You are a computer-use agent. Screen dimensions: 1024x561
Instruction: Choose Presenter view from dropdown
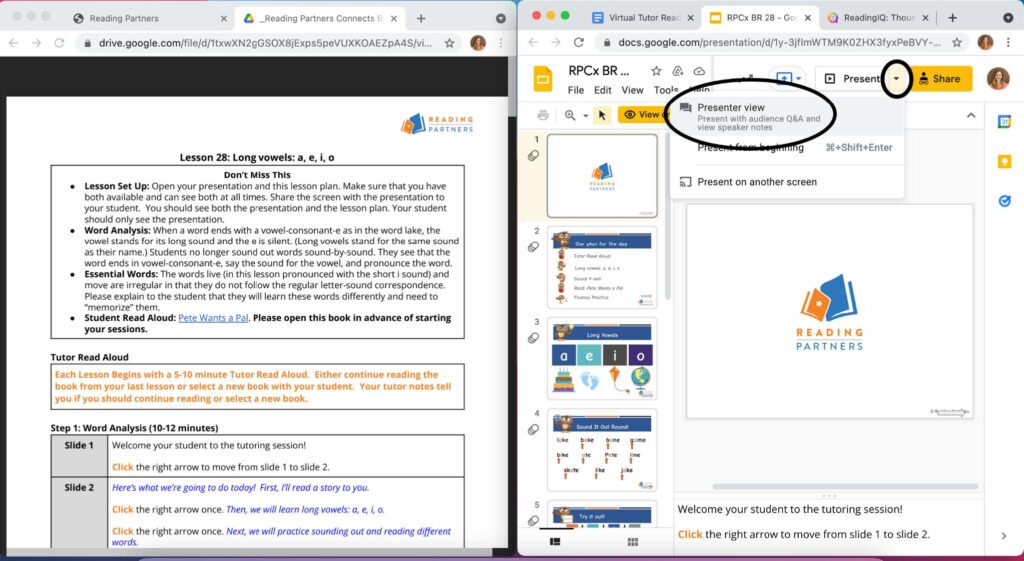pyautogui.click(x=787, y=116)
